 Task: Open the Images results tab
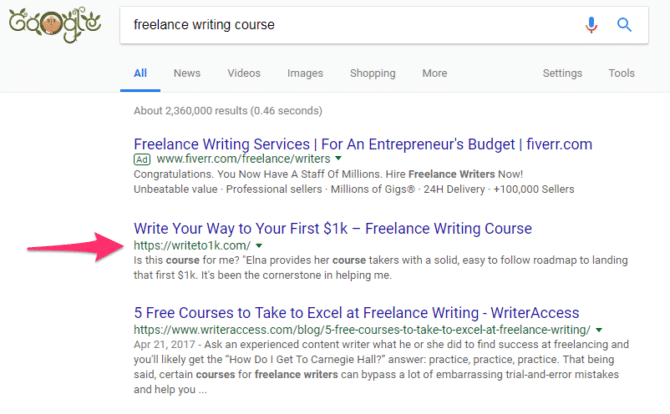(305, 73)
